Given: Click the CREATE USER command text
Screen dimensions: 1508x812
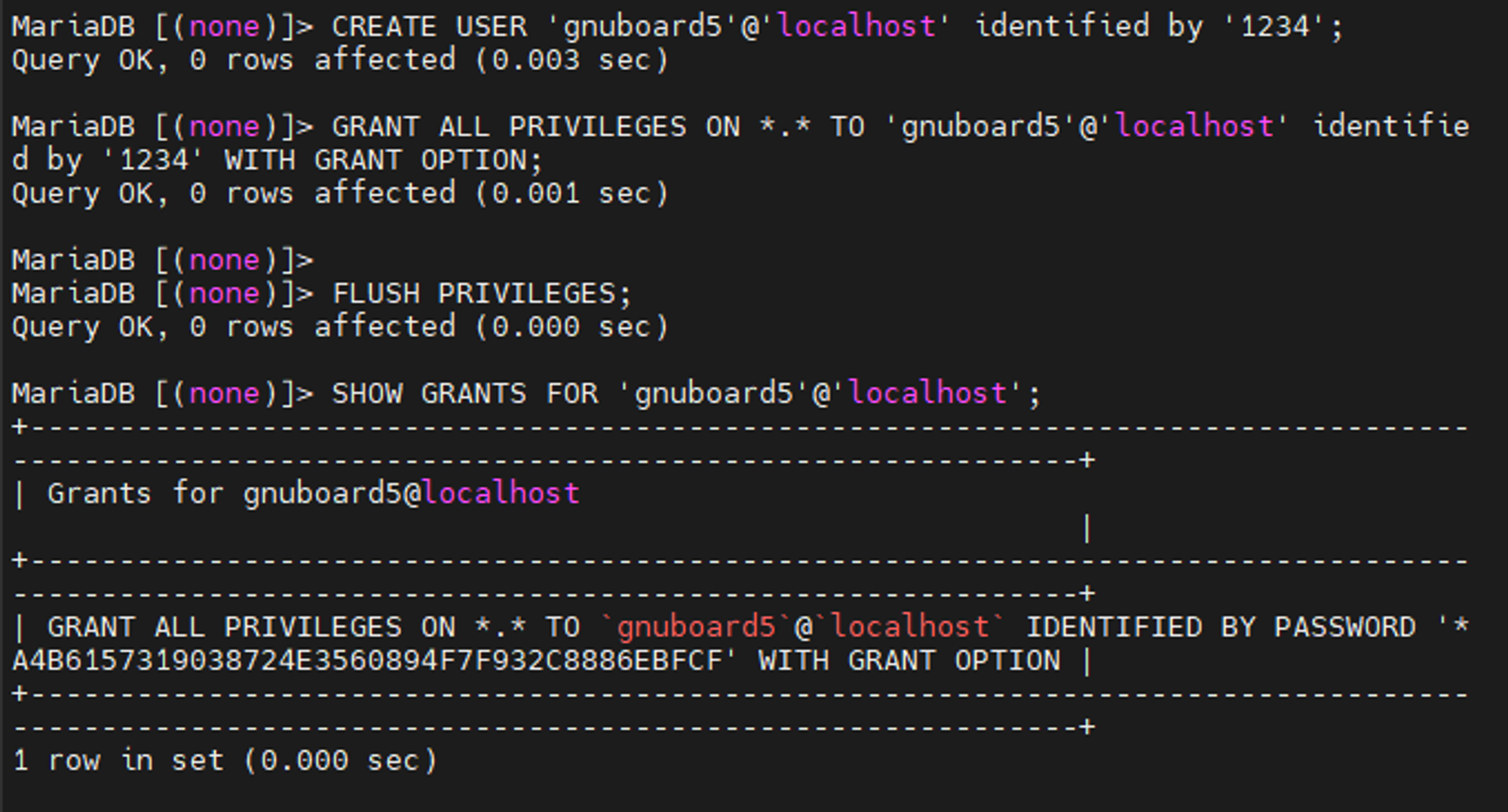Looking at the screenshot, I should [x=837, y=27].
